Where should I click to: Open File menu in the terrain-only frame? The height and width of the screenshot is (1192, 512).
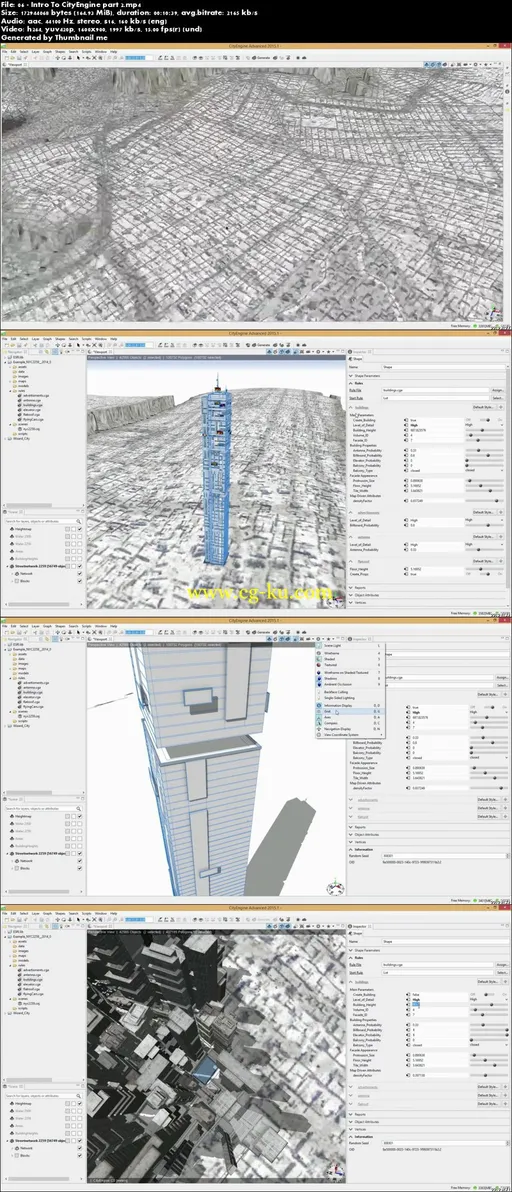pos(5,52)
